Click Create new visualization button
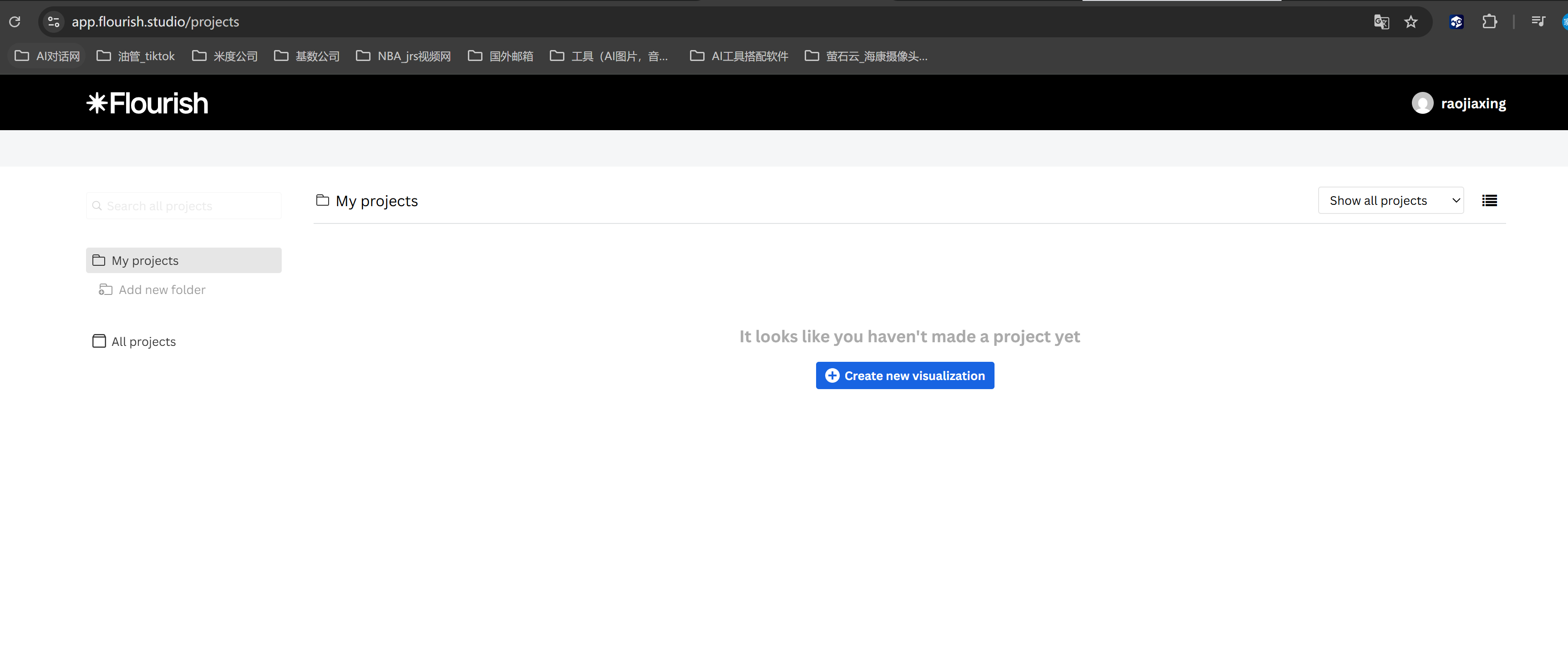The width and height of the screenshot is (1568, 664). click(904, 375)
